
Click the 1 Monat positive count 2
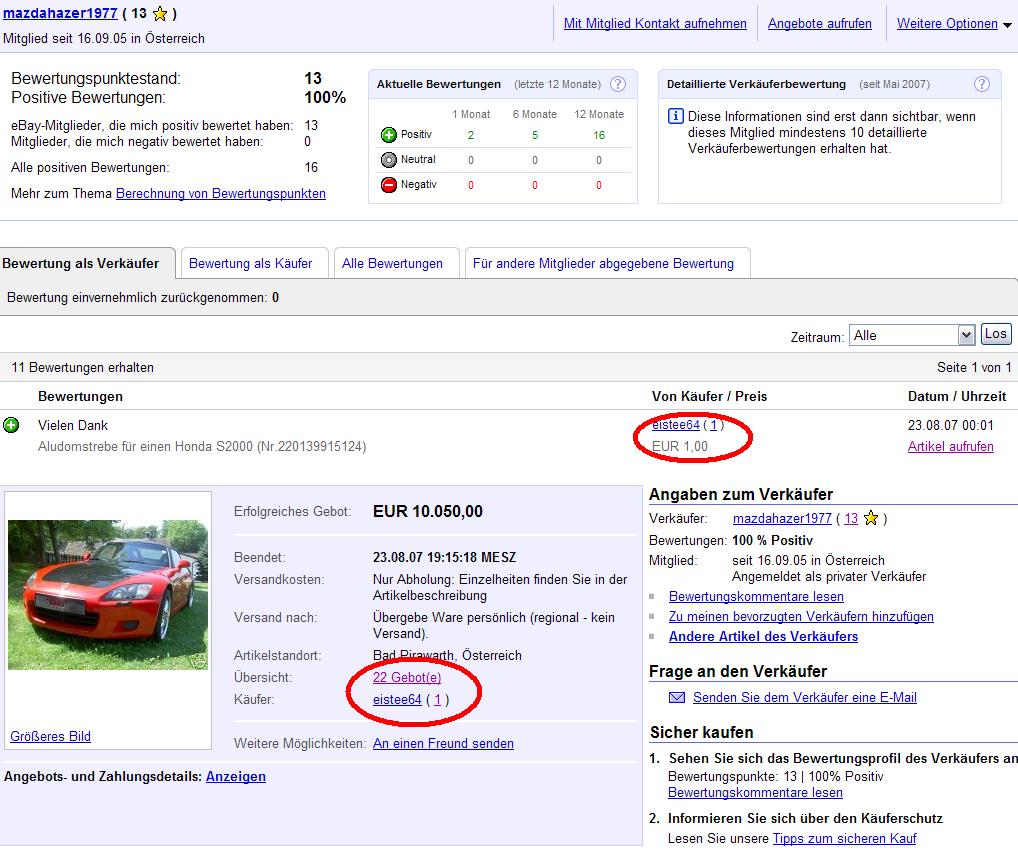coord(471,135)
